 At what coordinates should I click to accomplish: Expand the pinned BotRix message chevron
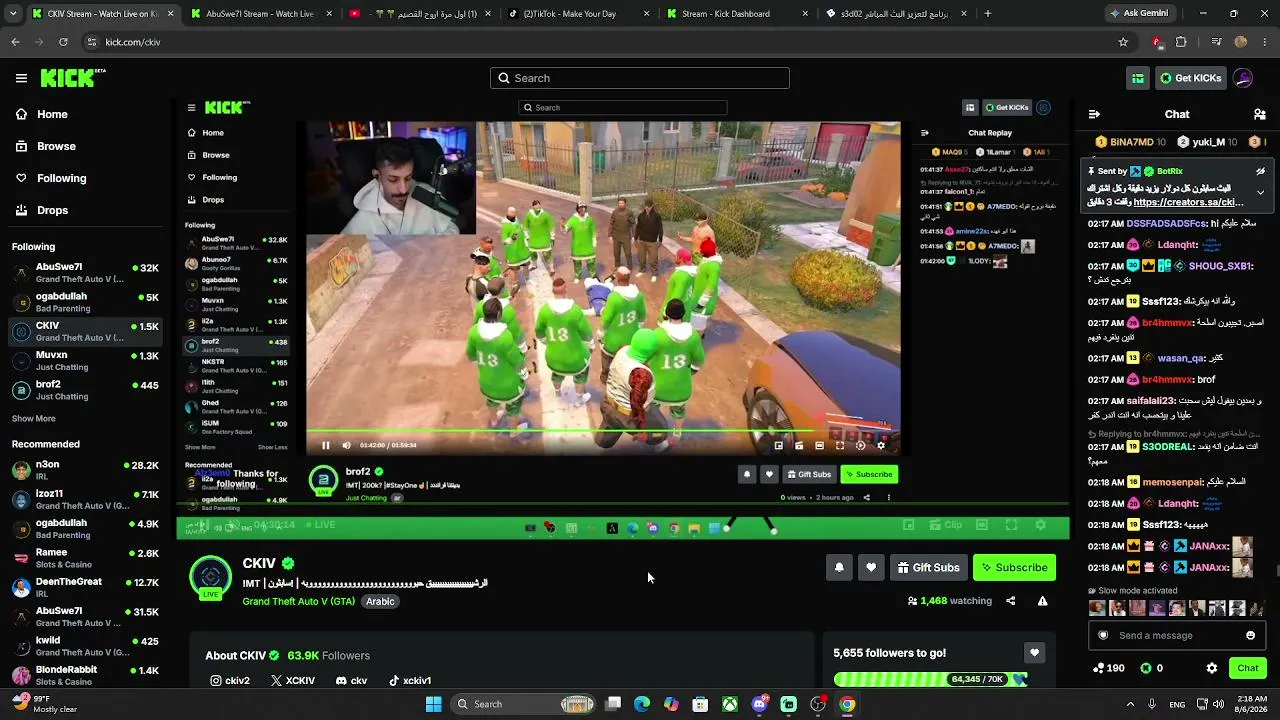coord(1260,192)
